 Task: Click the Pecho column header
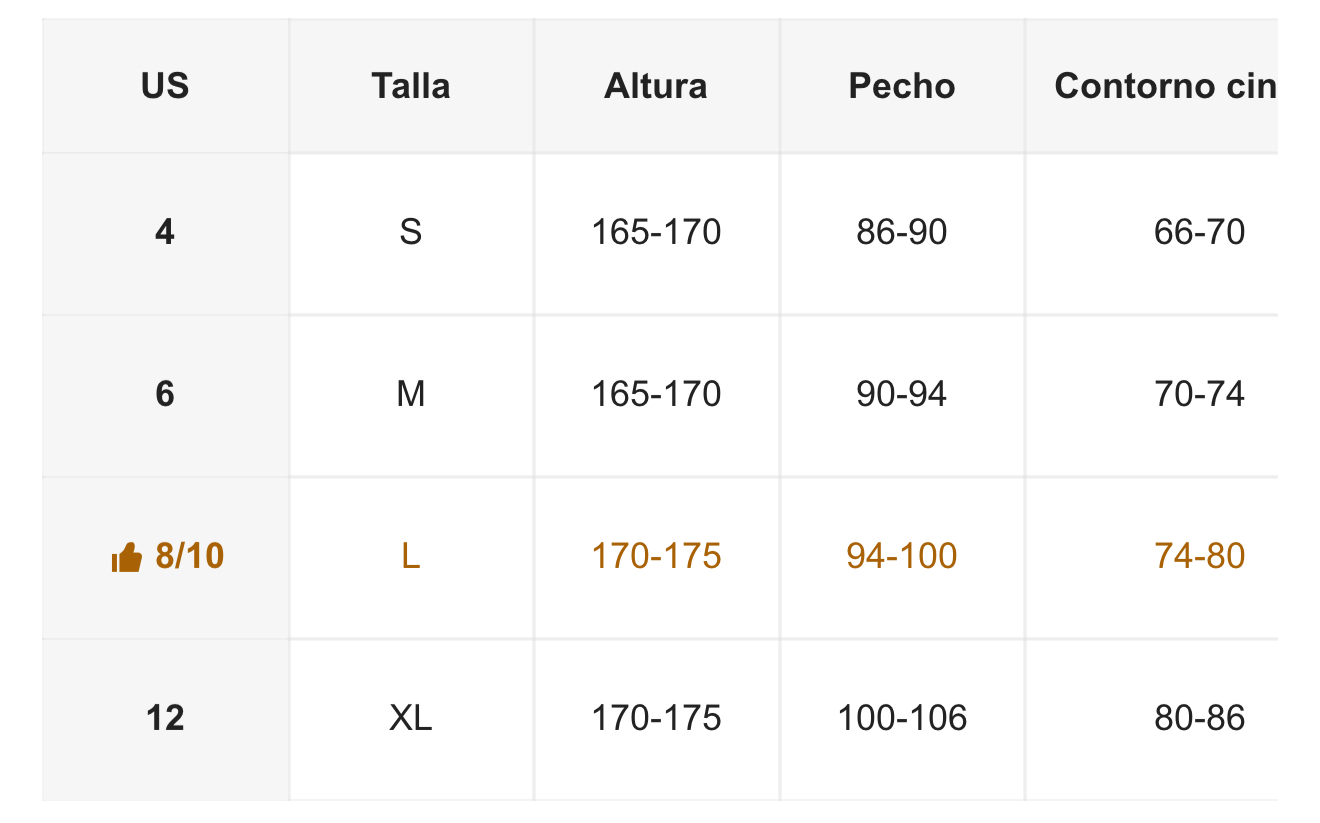902,86
